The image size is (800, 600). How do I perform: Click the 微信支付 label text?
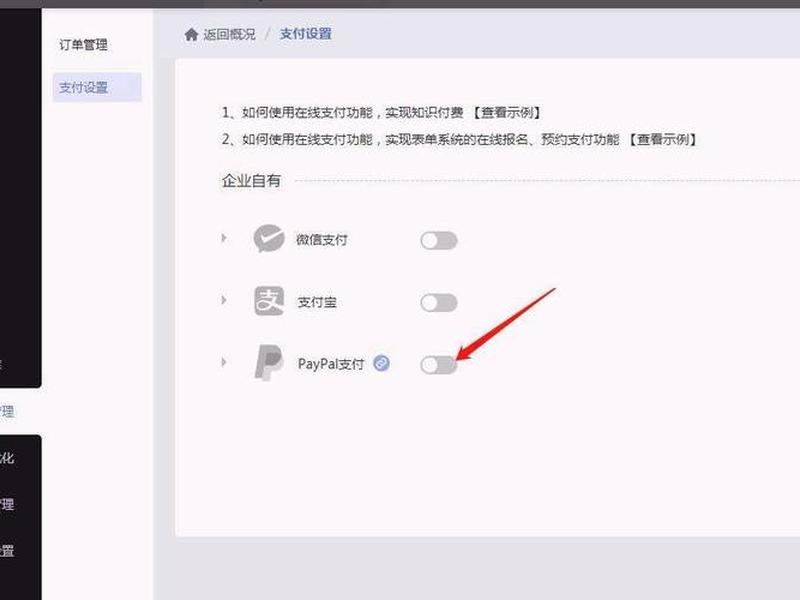click(322, 240)
